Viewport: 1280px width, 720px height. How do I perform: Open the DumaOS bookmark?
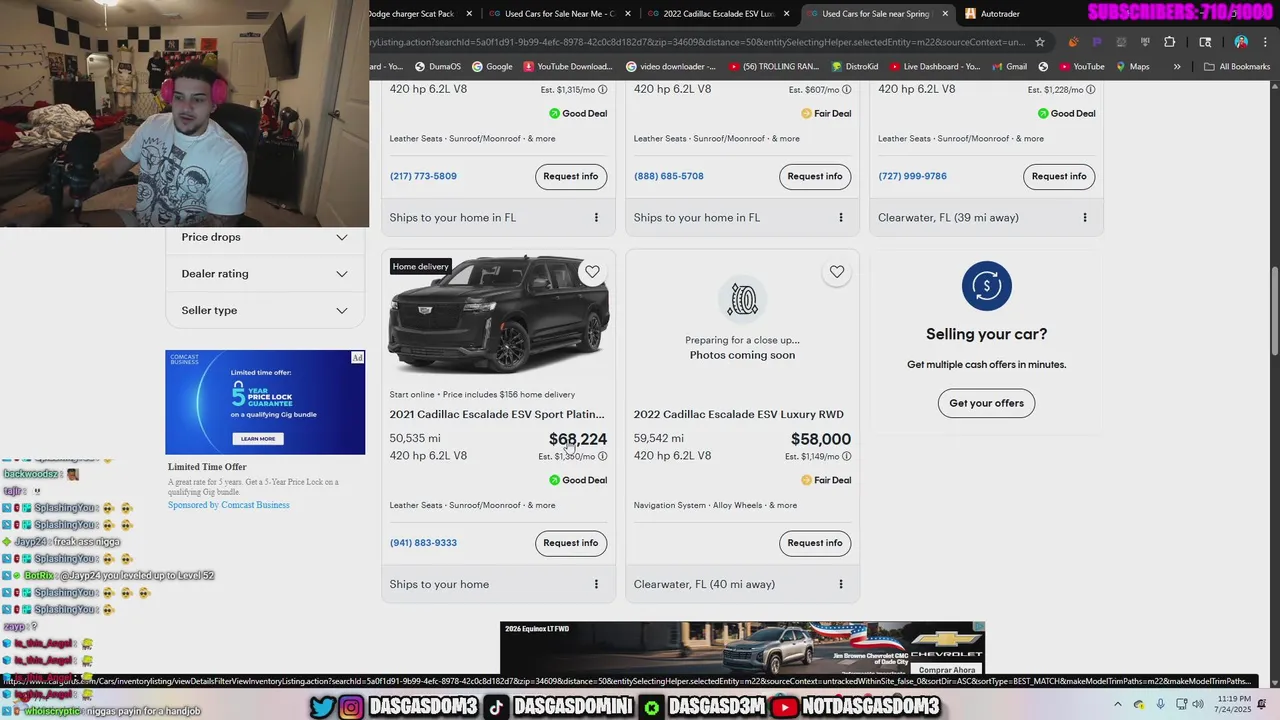pyautogui.click(x=436, y=67)
